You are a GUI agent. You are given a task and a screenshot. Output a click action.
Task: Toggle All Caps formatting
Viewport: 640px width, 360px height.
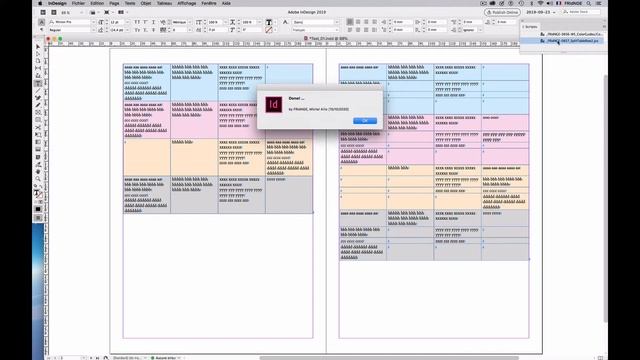click(137, 22)
